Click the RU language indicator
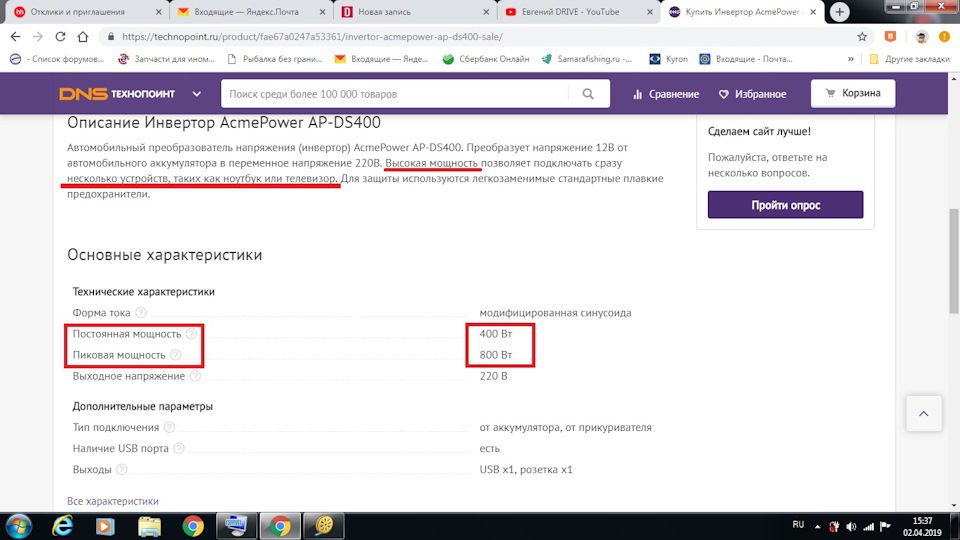This screenshot has width=960, height=540. pos(798,525)
